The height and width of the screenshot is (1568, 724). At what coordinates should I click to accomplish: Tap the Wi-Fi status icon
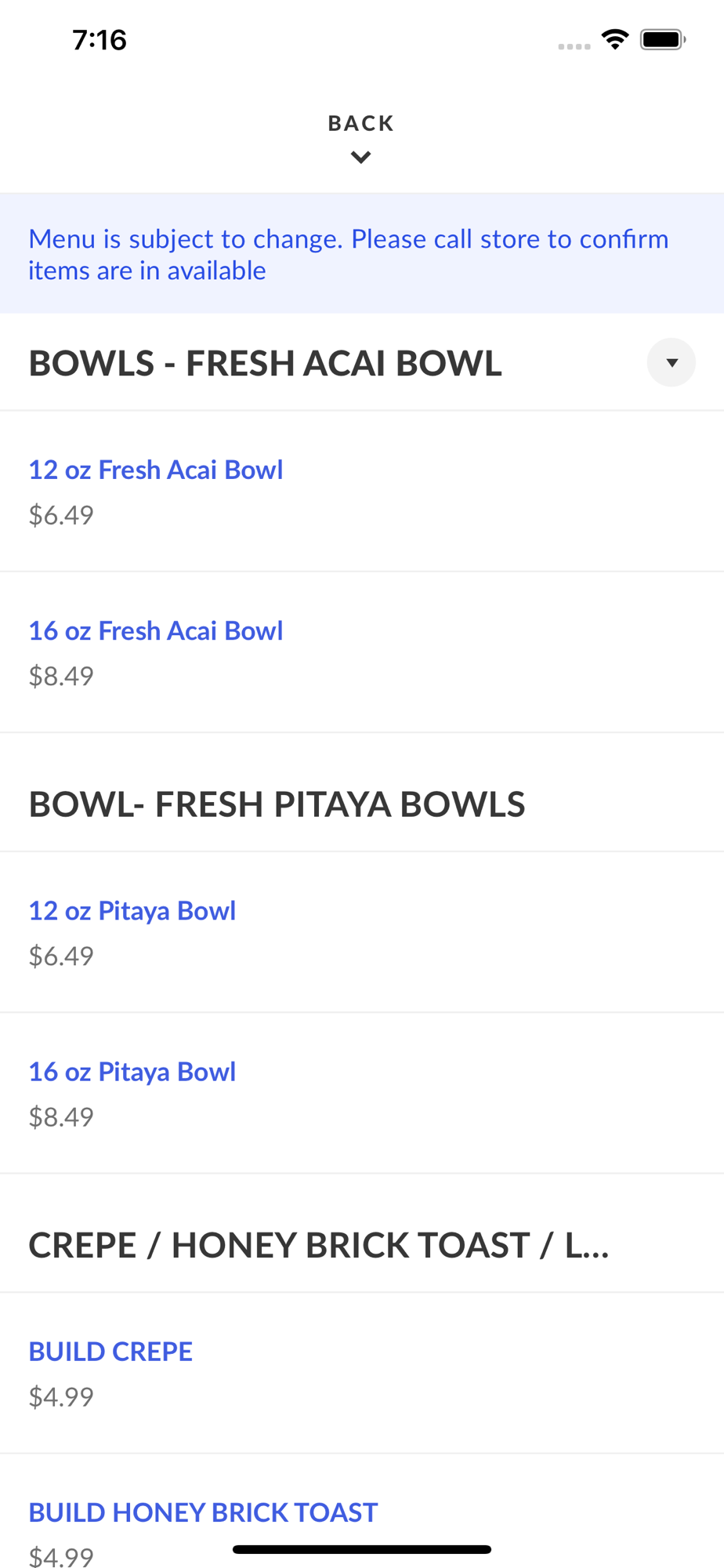pos(615,39)
